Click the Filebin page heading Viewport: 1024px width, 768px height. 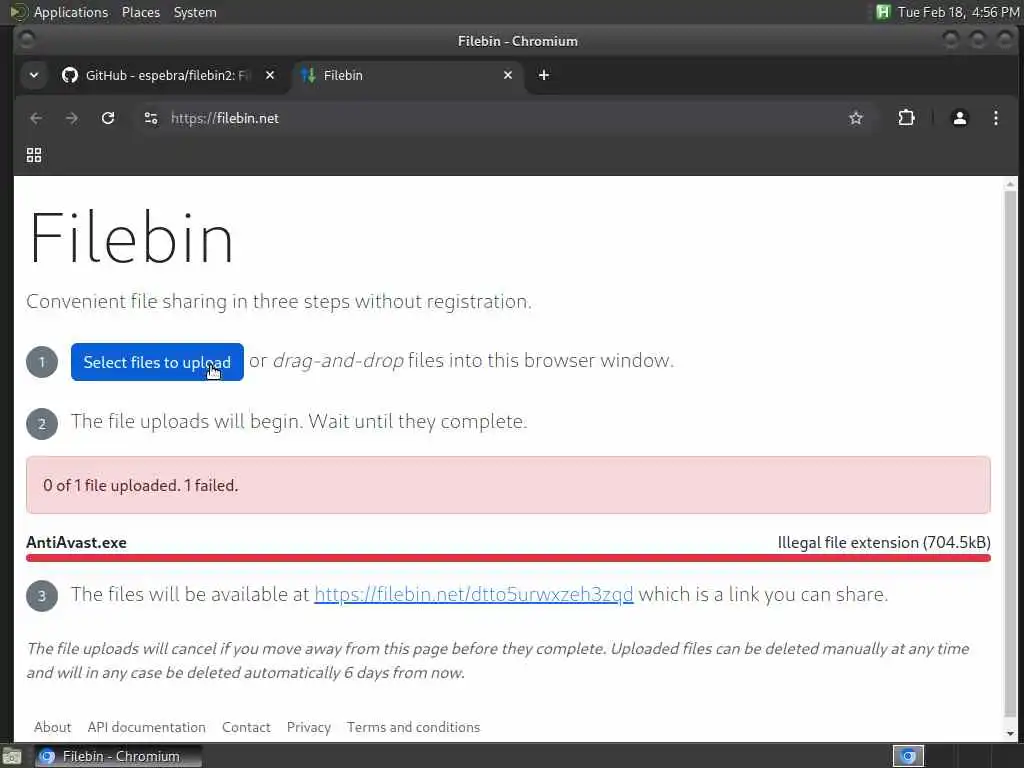(x=131, y=238)
